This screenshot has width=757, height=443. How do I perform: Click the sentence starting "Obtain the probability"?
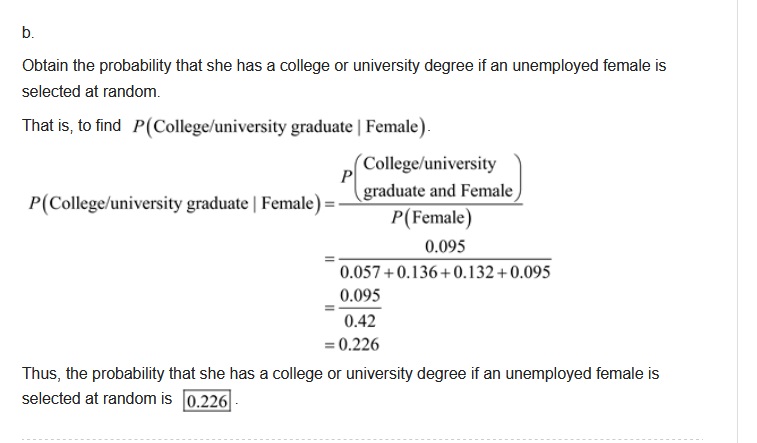tap(343, 66)
